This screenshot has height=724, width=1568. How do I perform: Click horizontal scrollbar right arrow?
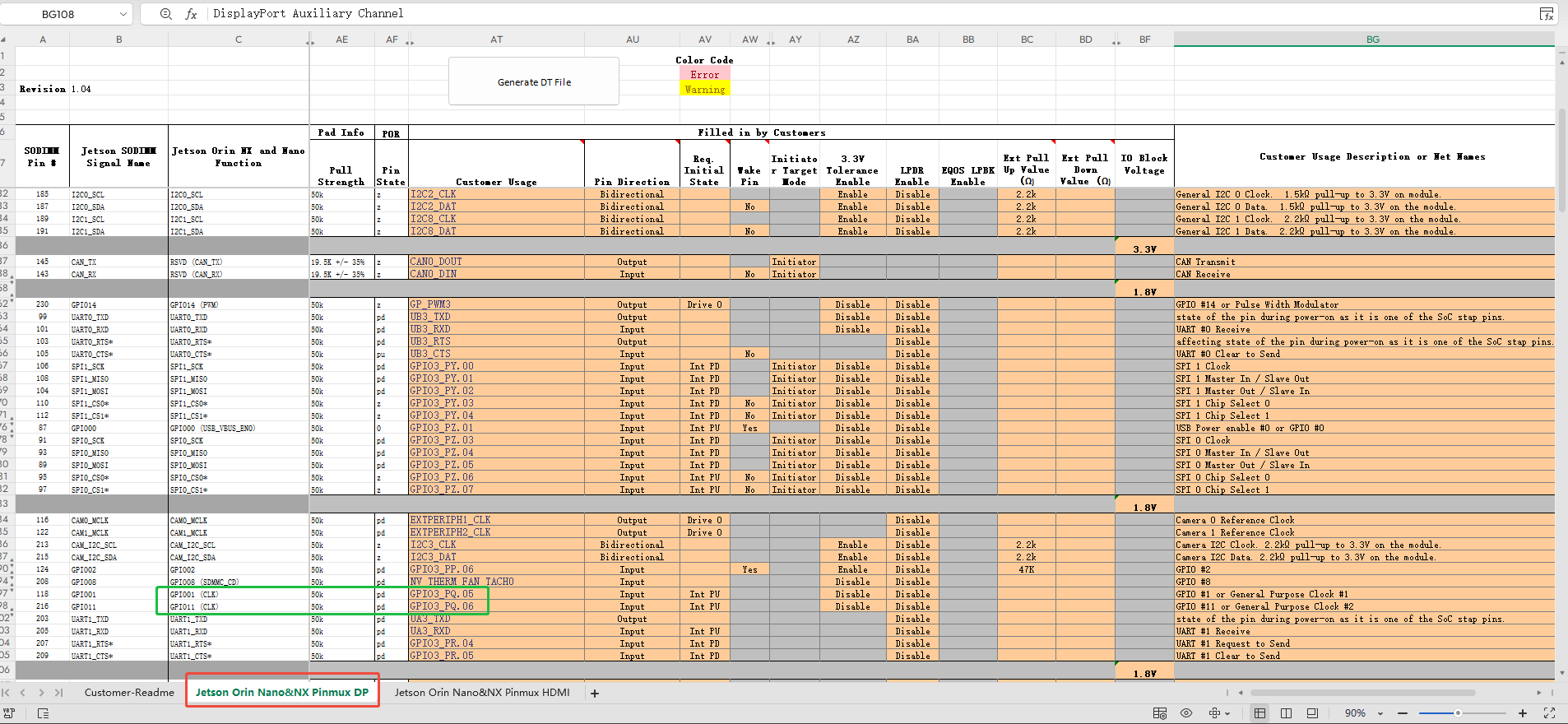click(1539, 693)
